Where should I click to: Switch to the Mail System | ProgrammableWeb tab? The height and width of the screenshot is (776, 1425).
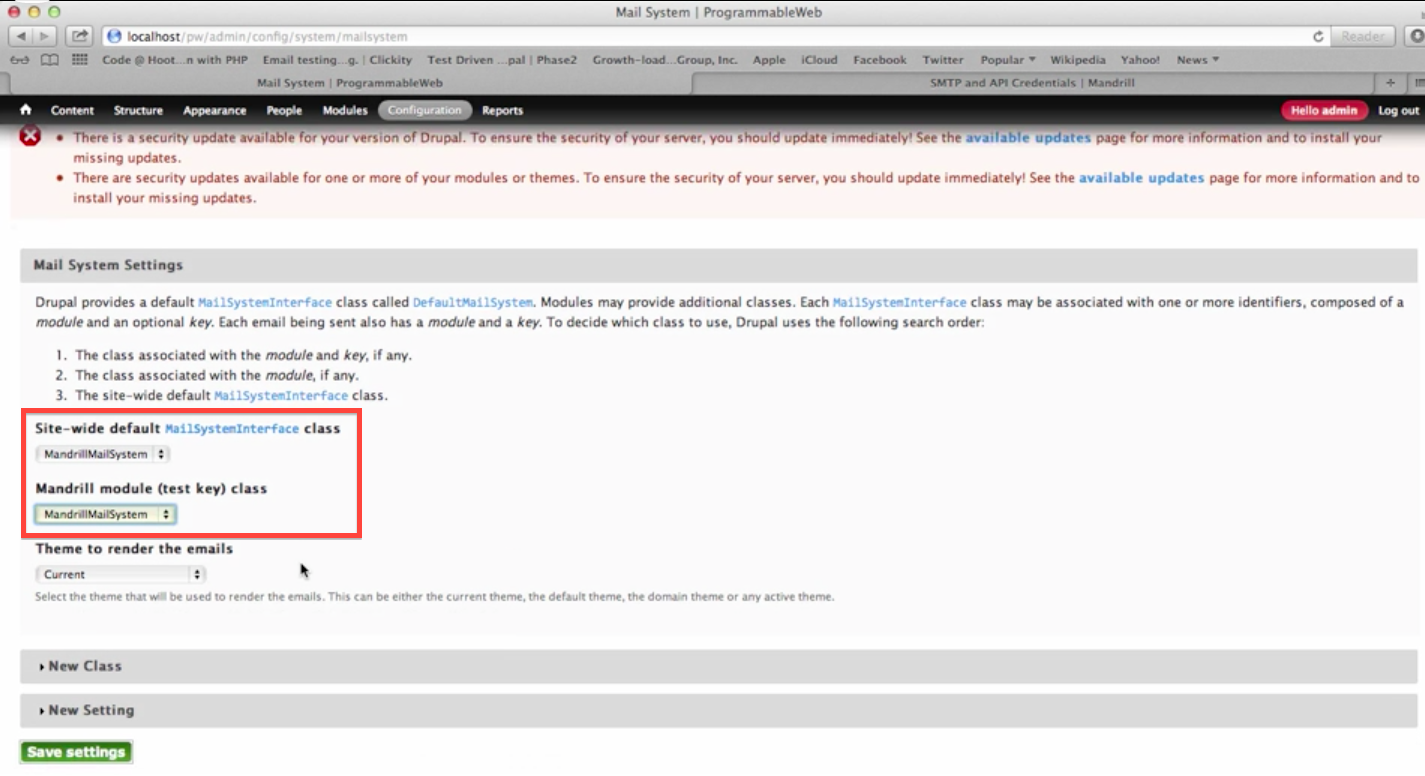349,83
